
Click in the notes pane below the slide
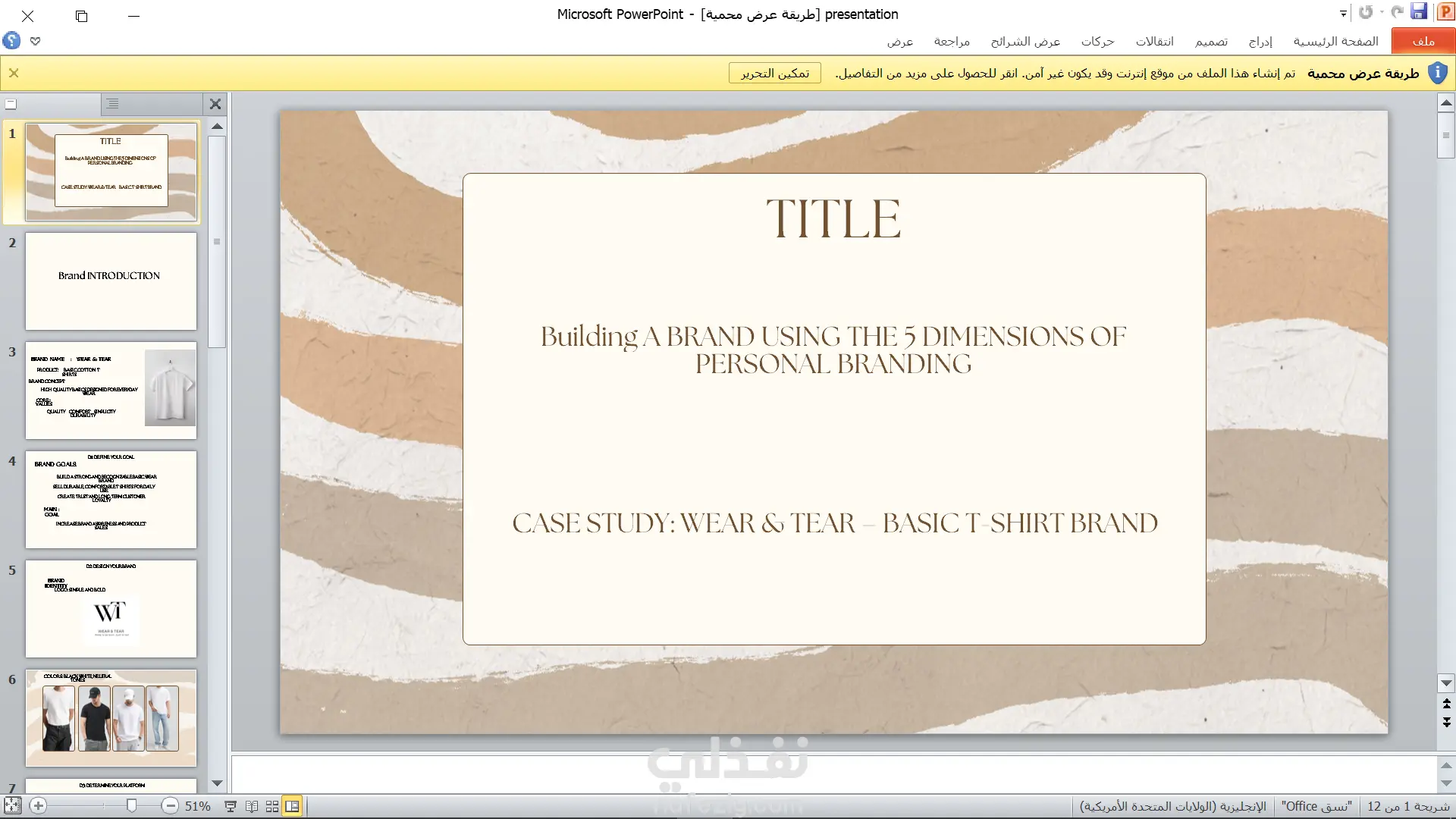coord(833,774)
